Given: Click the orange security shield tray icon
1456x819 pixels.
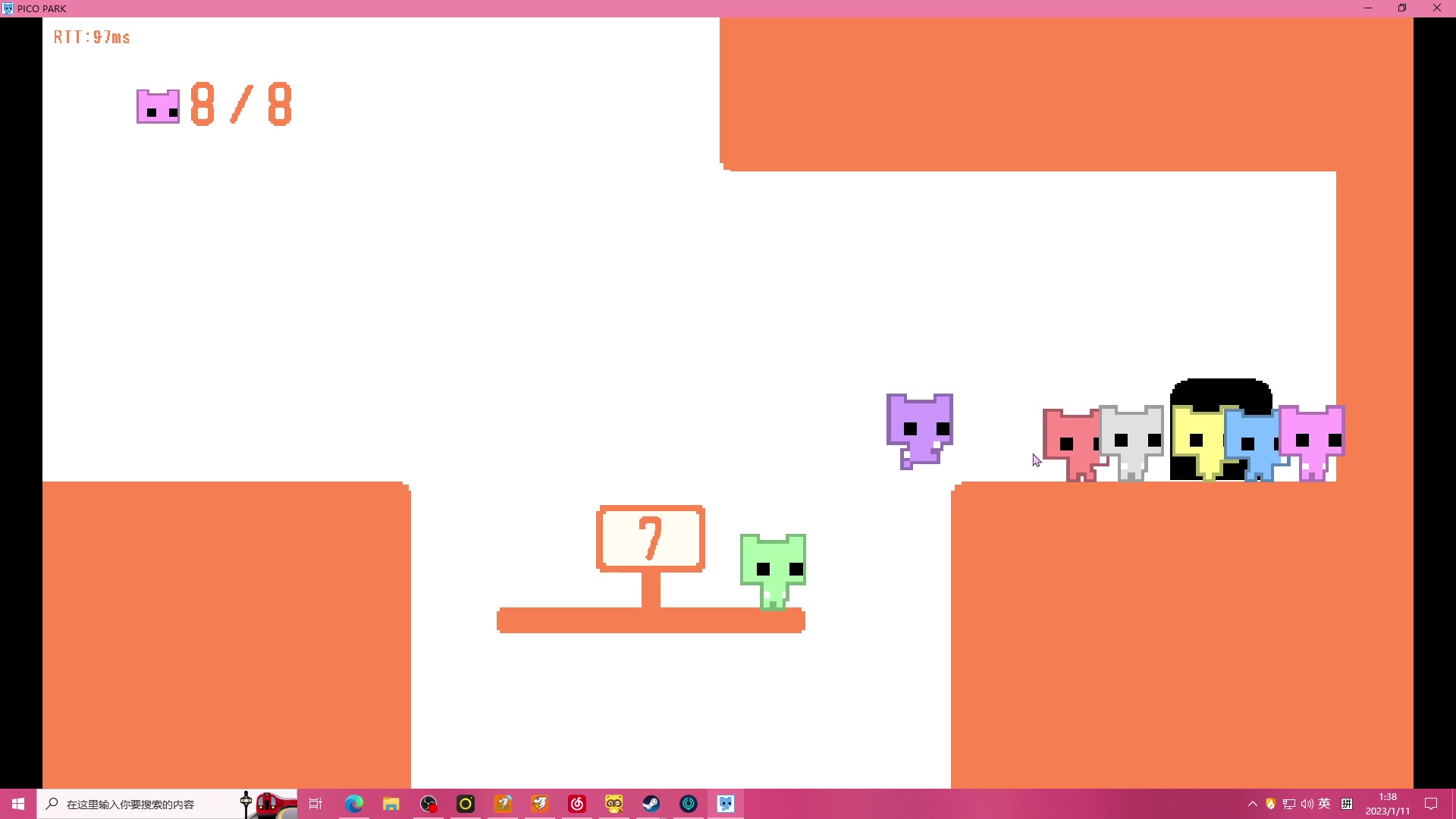Looking at the screenshot, I should tap(1271, 804).
